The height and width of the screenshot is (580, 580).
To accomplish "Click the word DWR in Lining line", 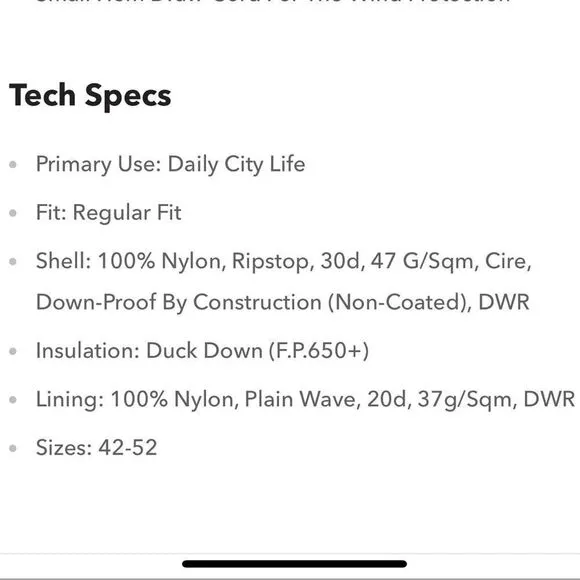I will point(549,399).
